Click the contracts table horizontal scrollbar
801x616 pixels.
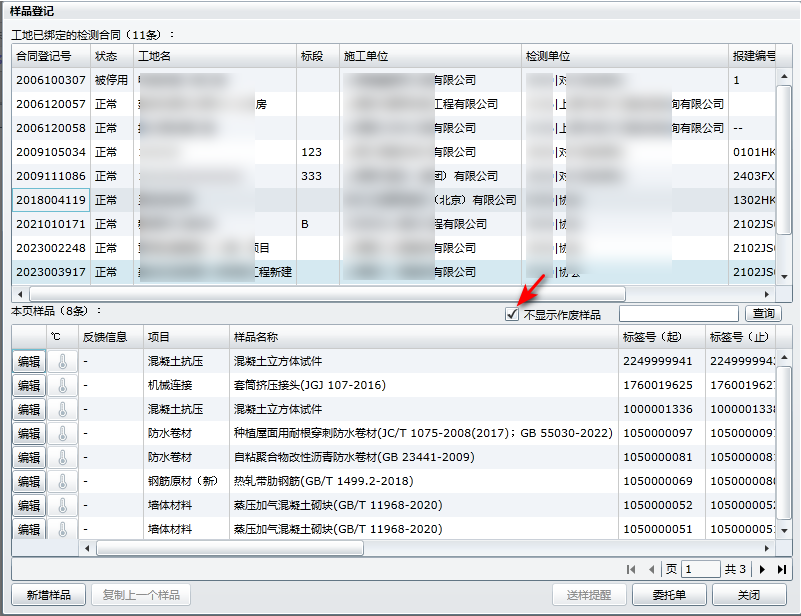pyautogui.click(x=320, y=294)
